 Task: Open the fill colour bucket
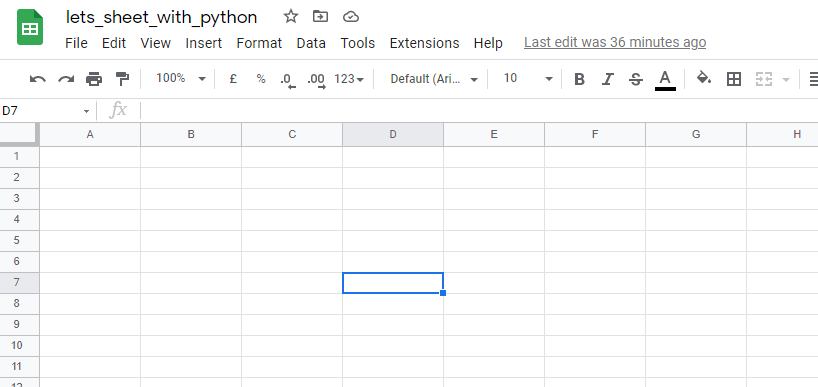(704, 79)
